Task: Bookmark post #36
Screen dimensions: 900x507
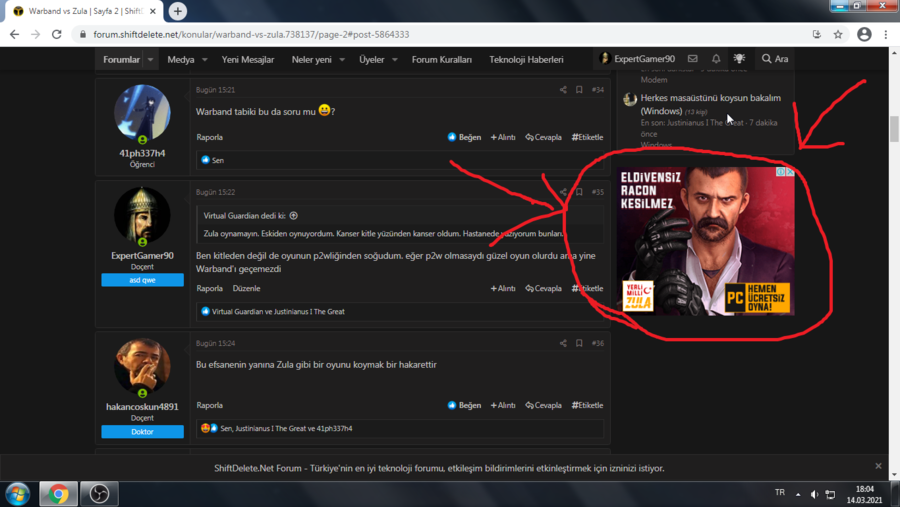Action: pyautogui.click(x=579, y=343)
